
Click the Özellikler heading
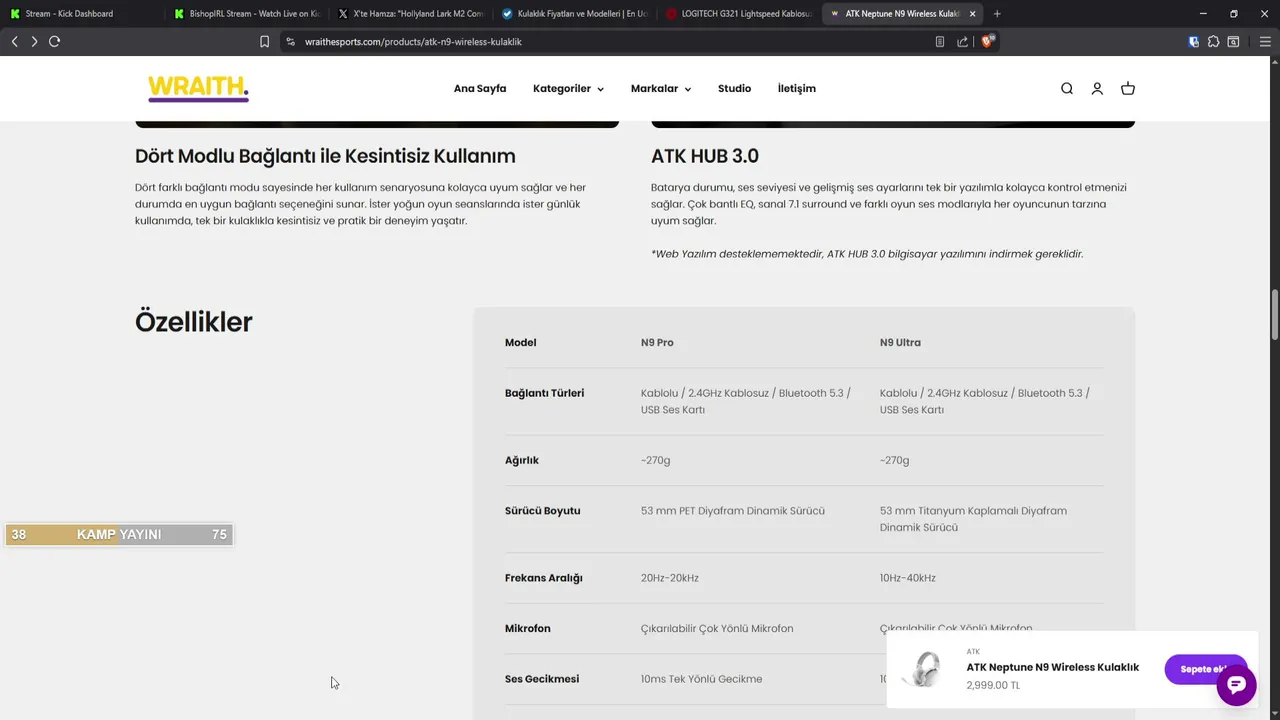tap(194, 322)
